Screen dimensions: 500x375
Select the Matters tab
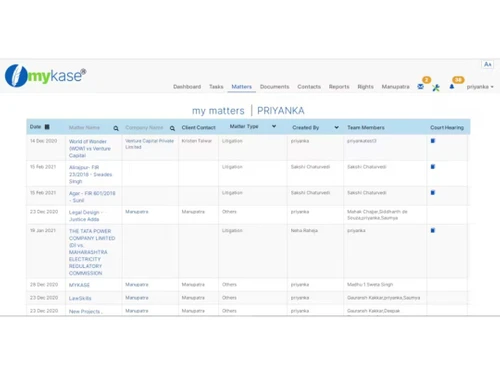coord(242,87)
